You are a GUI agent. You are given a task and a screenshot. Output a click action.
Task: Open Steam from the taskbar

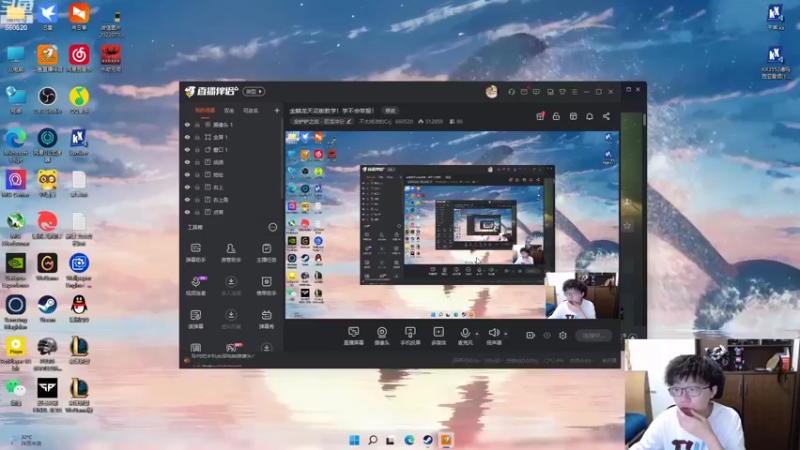tap(428, 440)
